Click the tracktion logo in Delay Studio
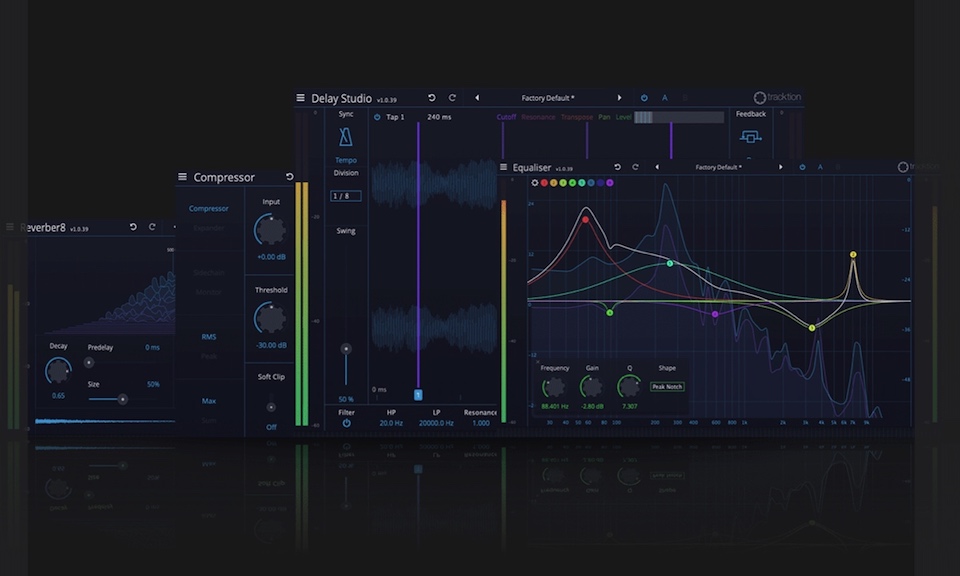The image size is (960, 576). click(x=777, y=97)
